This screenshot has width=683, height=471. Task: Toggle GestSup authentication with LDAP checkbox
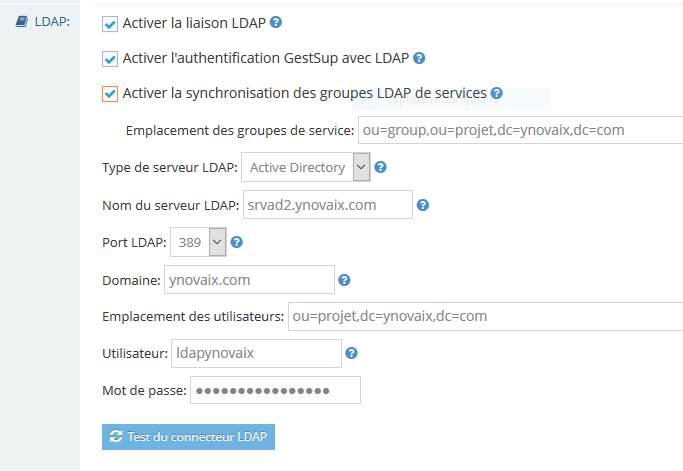click(110, 59)
